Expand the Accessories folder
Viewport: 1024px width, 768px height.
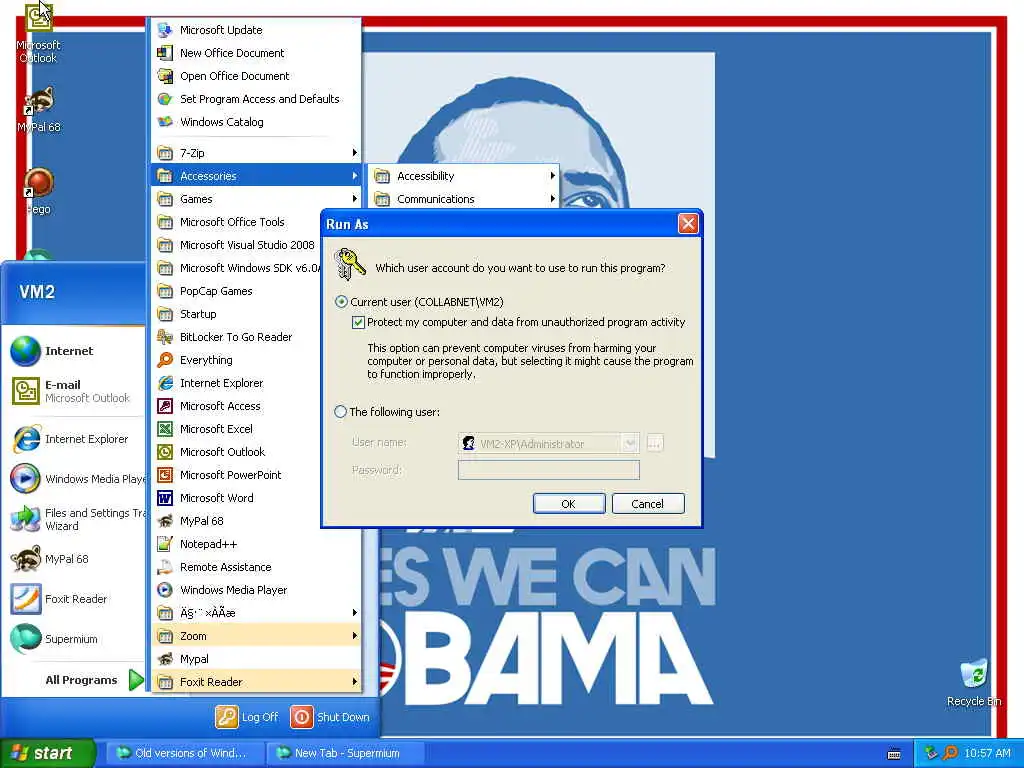tap(257, 176)
